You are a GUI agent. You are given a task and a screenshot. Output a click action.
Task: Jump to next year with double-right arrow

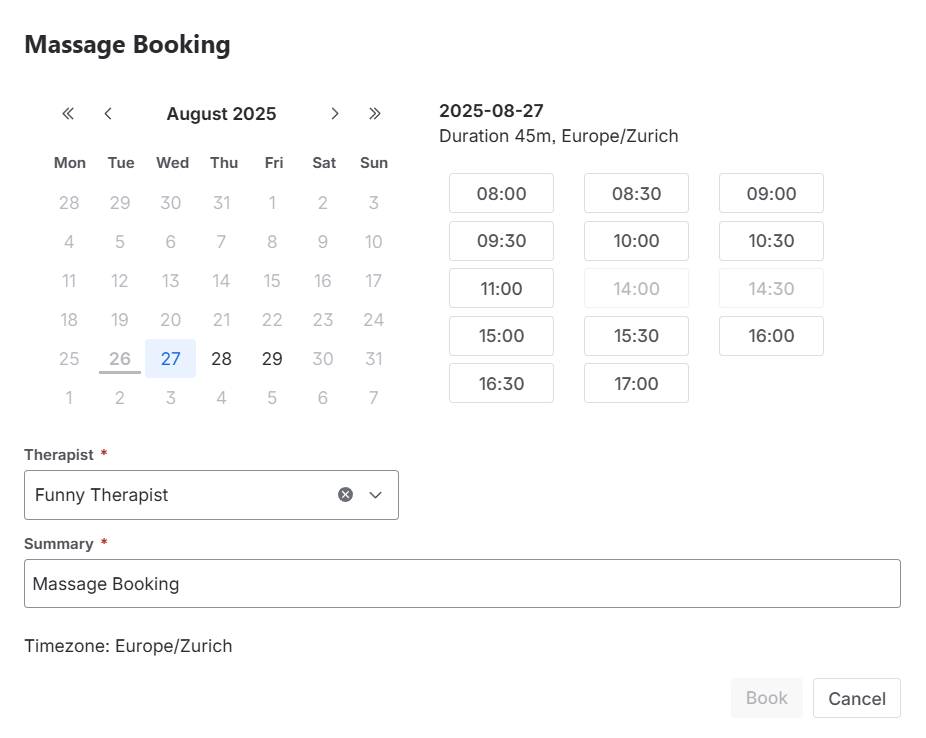pyautogui.click(x=375, y=114)
